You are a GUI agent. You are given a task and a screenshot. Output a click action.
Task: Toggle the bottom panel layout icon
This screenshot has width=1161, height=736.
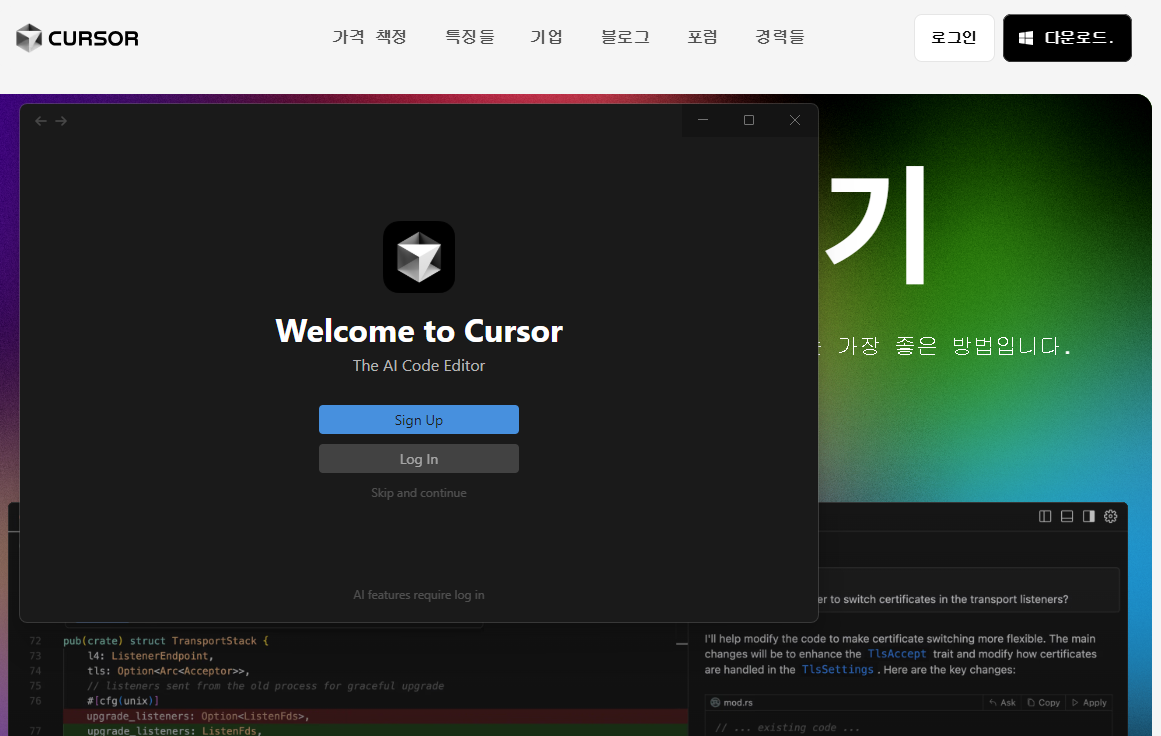click(1067, 516)
